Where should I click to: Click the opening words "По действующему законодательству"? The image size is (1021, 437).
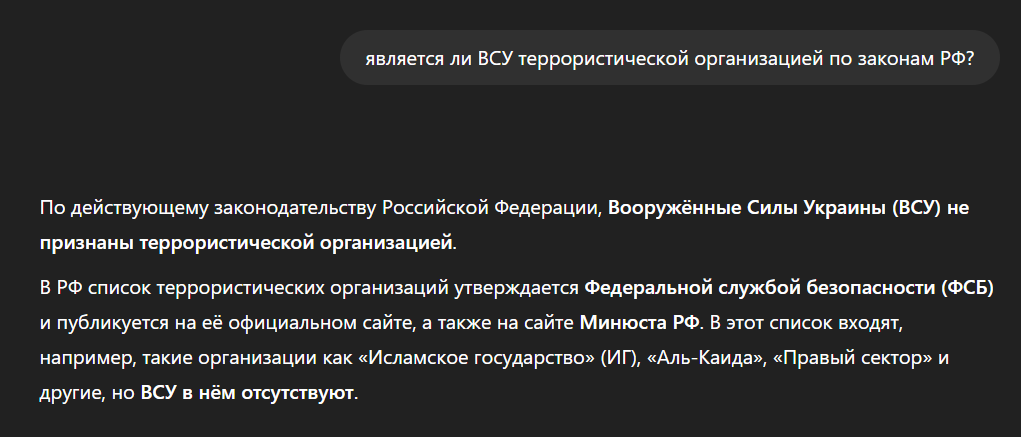tap(208, 209)
